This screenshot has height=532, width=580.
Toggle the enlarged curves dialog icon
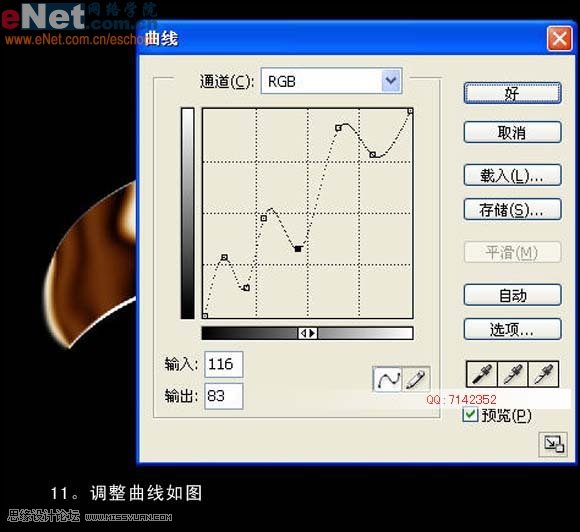[x=553, y=444]
